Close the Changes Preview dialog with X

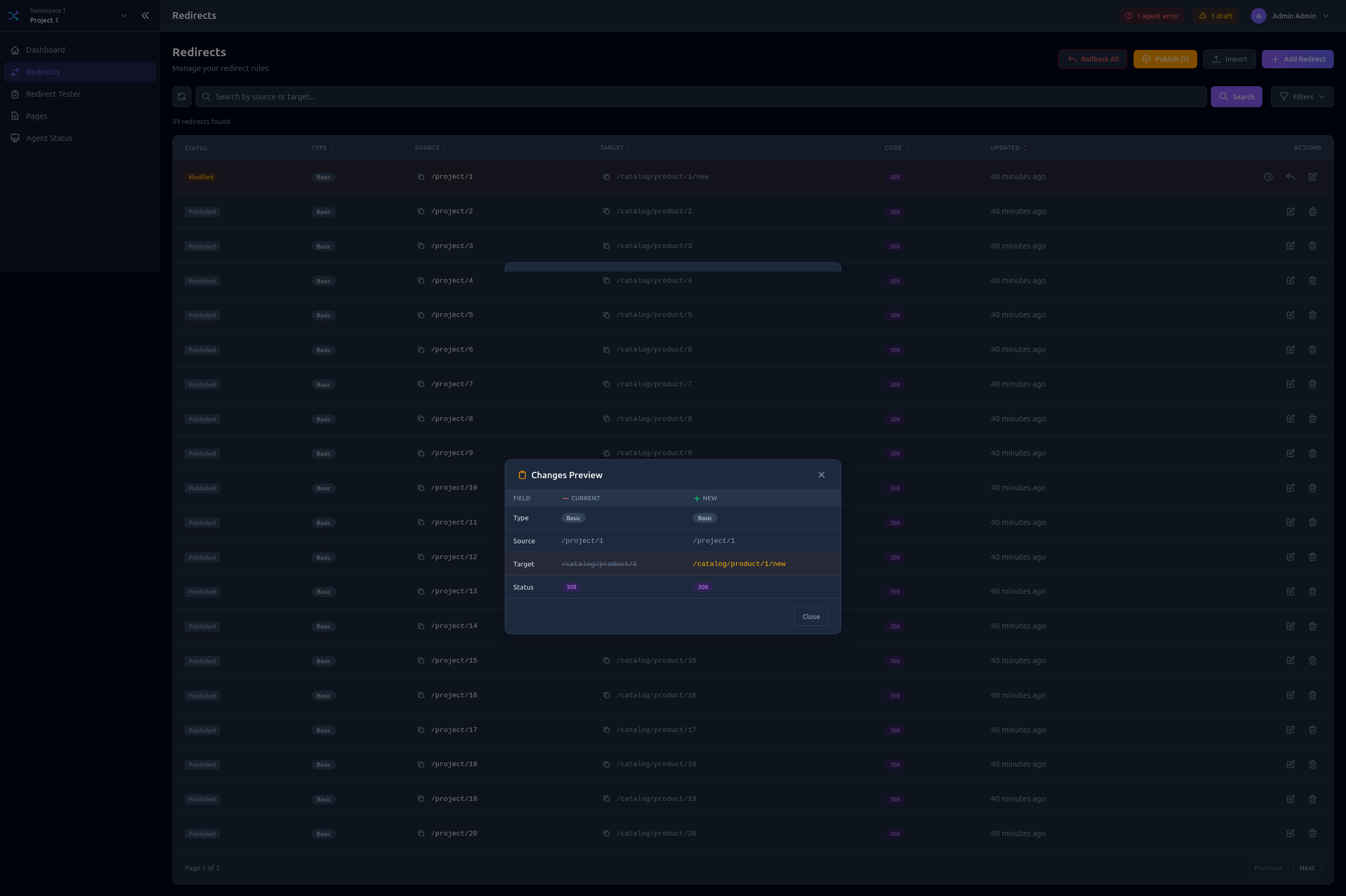(821, 475)
